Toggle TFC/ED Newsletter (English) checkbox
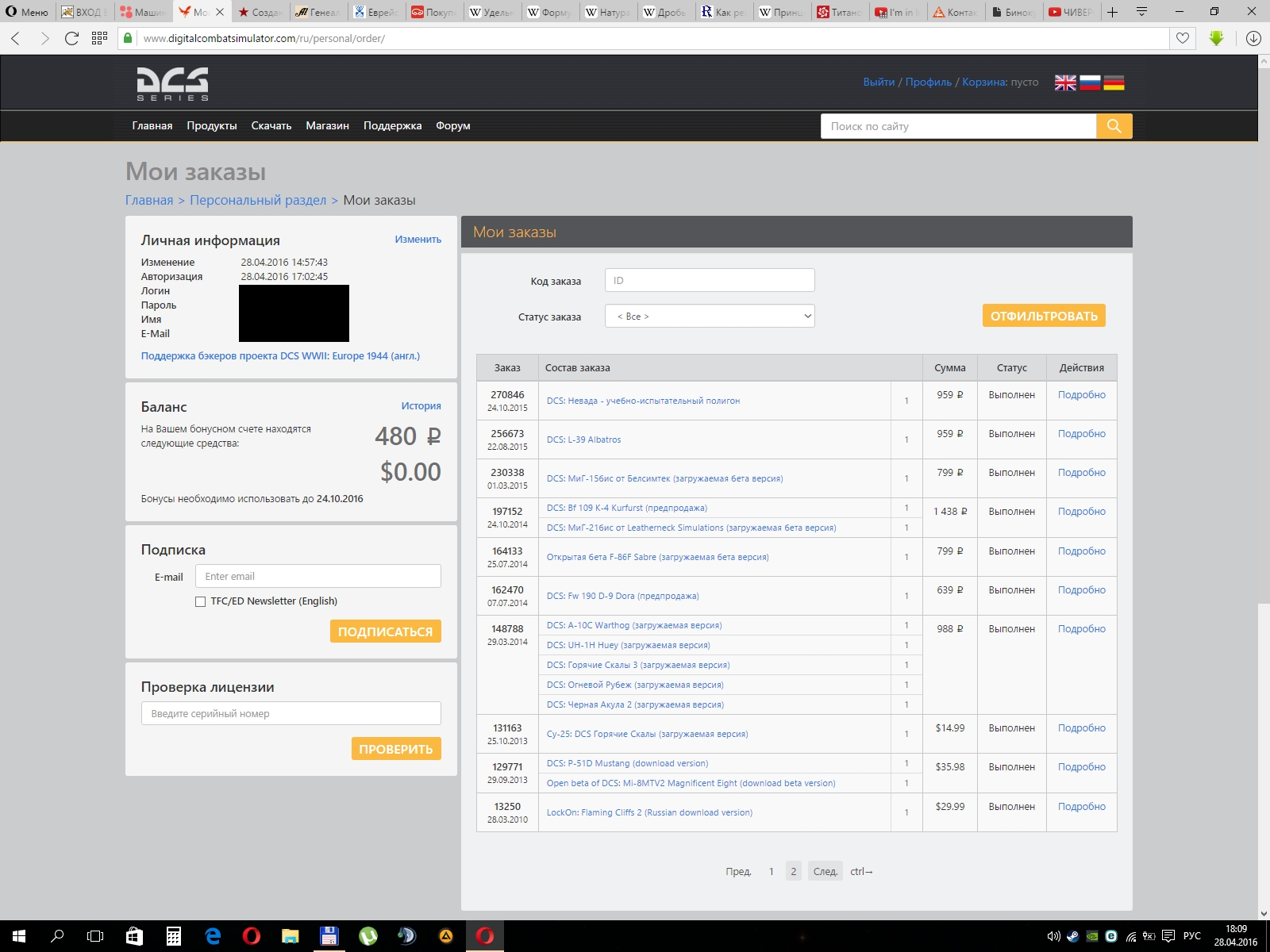This screenshot has height=952, width=1270. click(200, 601)
